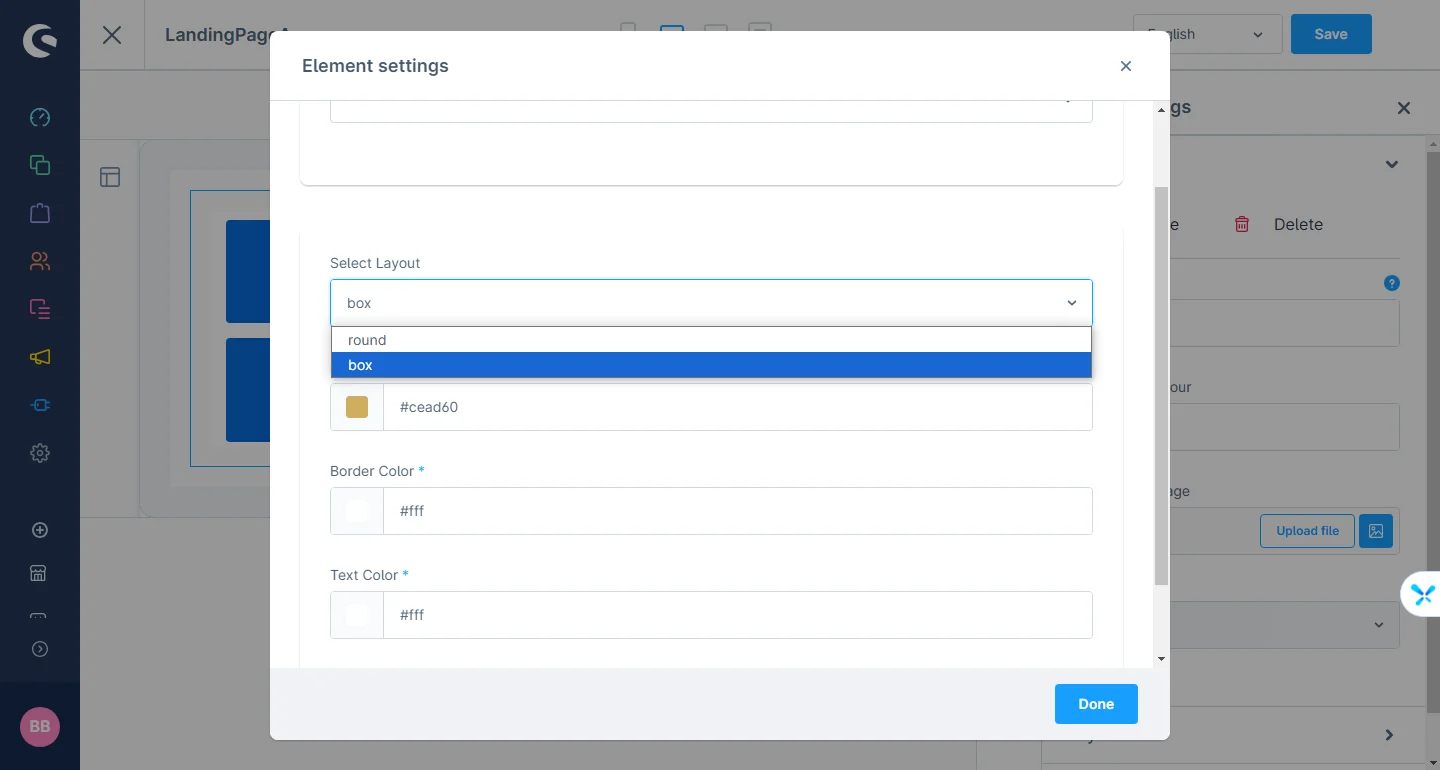Open the Customers icon in sidebar
Viewport: 1440px width, 770px height.
point(40,261)
